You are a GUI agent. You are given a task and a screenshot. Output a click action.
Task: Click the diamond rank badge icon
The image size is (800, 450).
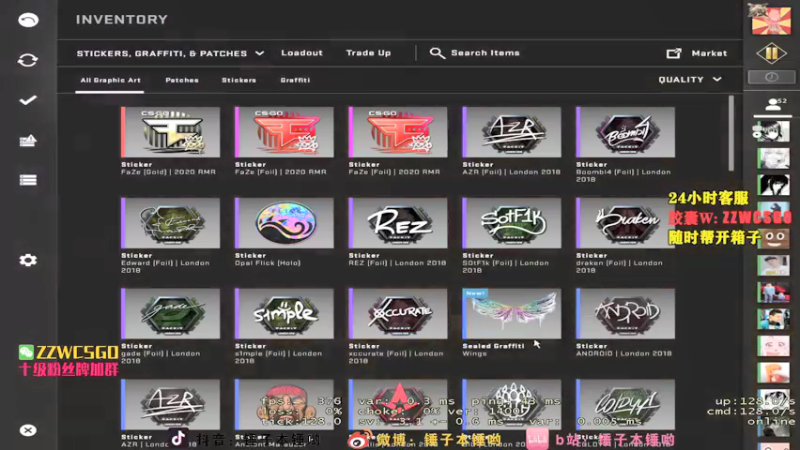coord(771,53)
